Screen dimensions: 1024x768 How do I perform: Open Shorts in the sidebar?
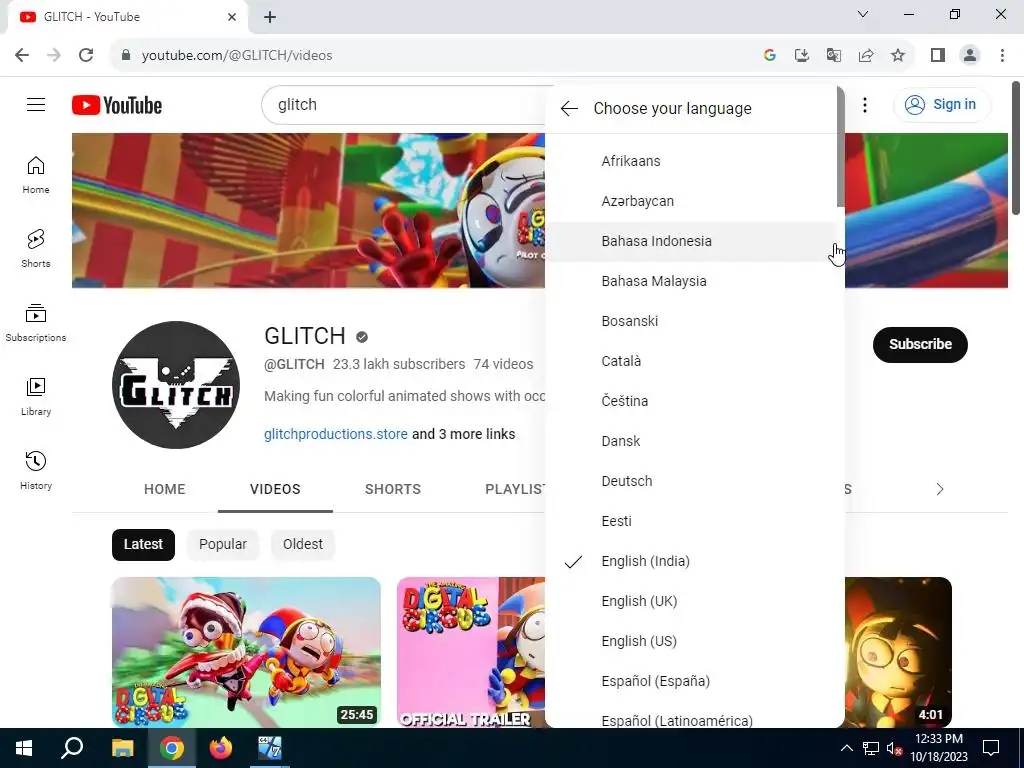36,249
